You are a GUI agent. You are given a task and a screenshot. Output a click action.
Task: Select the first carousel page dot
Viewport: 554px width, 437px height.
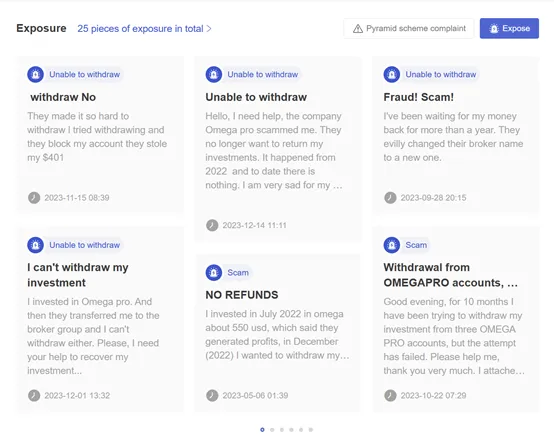(x=262, y=430)
